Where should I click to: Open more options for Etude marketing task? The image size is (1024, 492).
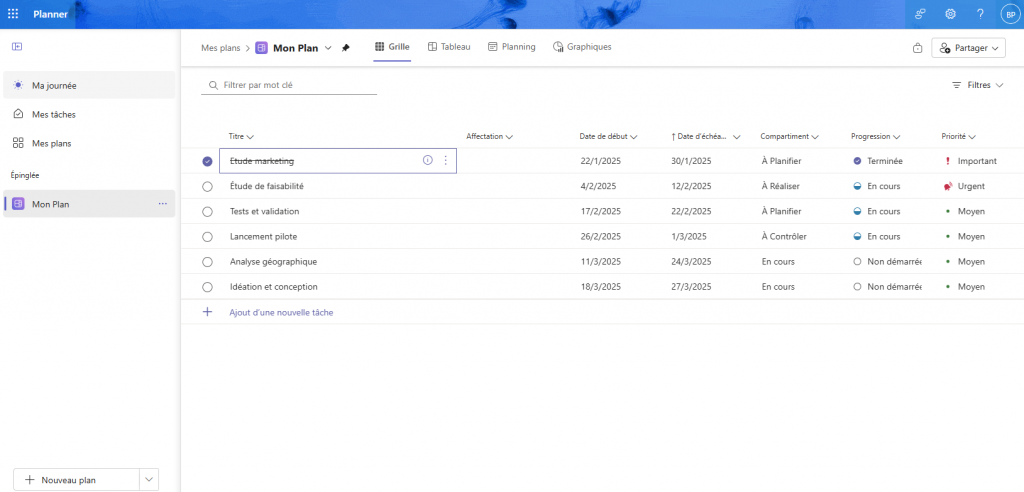445,160
